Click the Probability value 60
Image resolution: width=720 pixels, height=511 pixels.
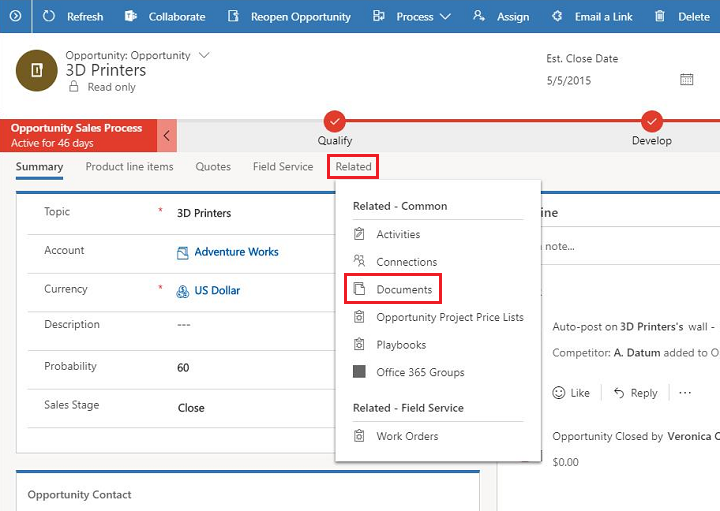tap(183, 368)
